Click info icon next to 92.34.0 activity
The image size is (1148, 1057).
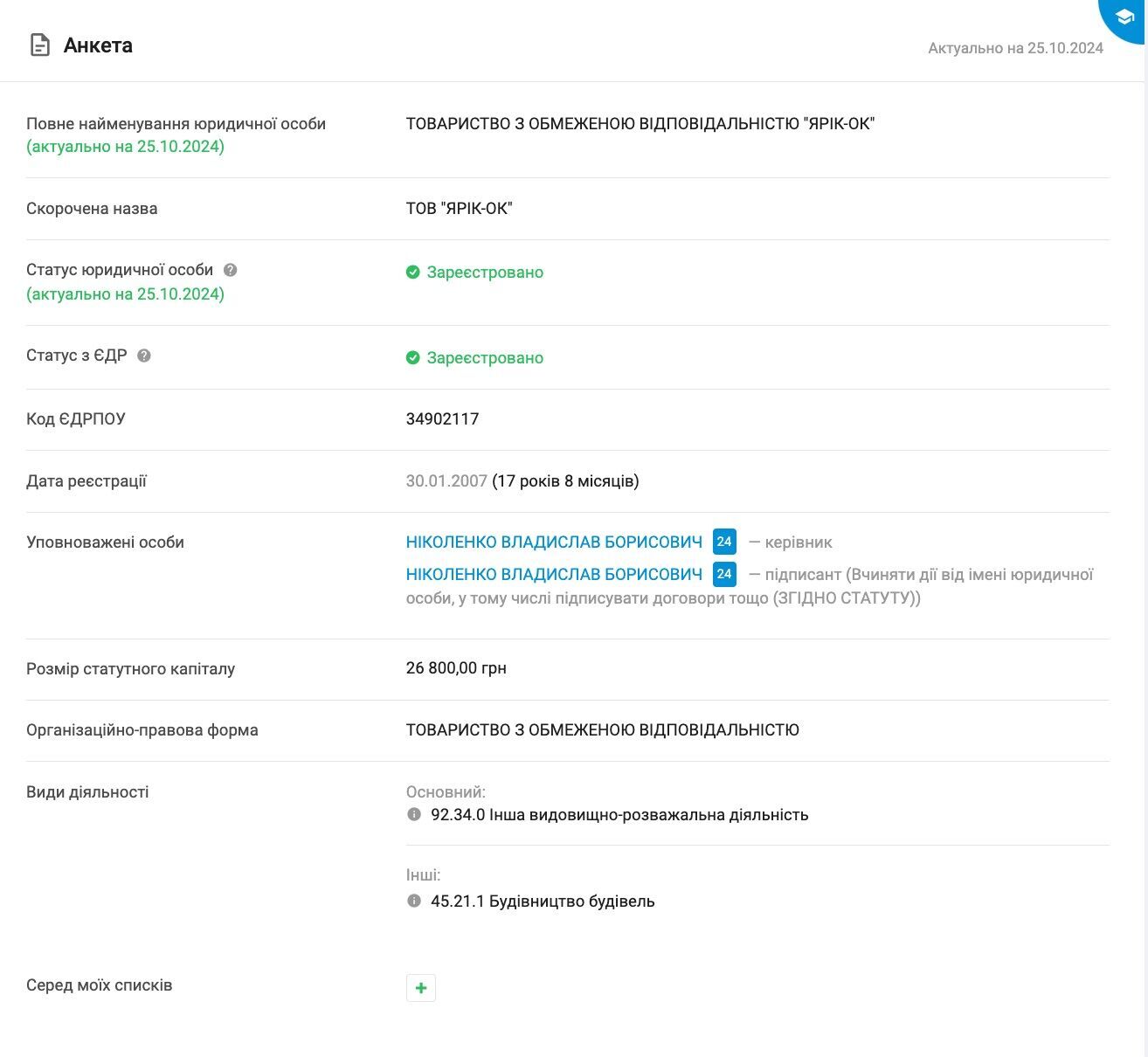[414, 814]
